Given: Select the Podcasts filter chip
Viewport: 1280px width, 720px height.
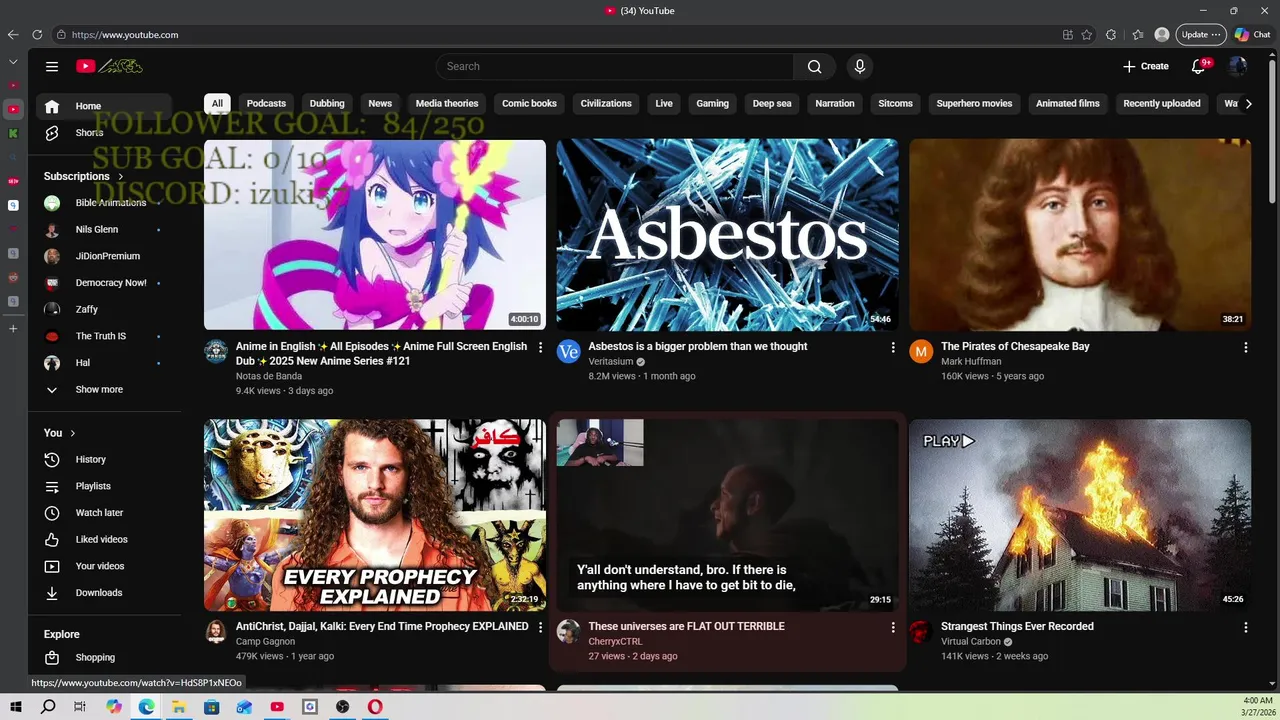Looking at the screenshot, I should [x=266, y=104].
